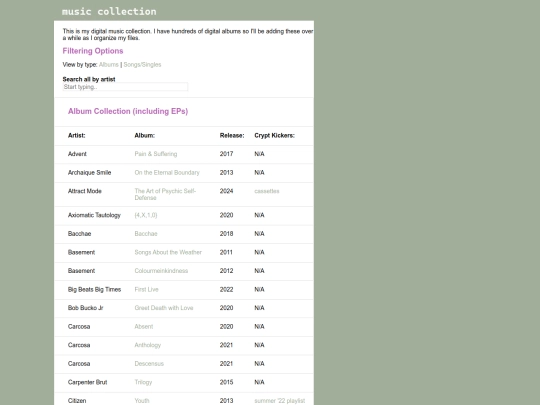This screenshot has width=540, height=405.
Task: Select release year 2022 for Big Beats
Action: 226,290
